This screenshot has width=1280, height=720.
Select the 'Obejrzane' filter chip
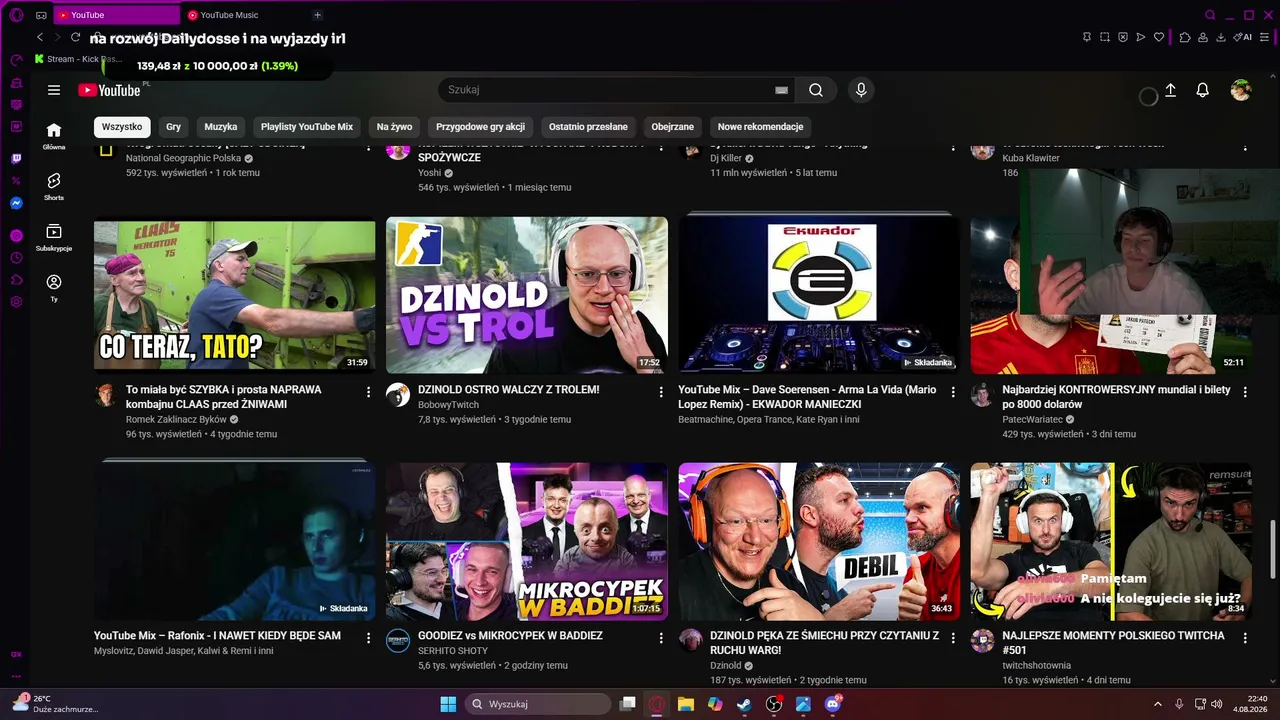(x=673, y=127)
